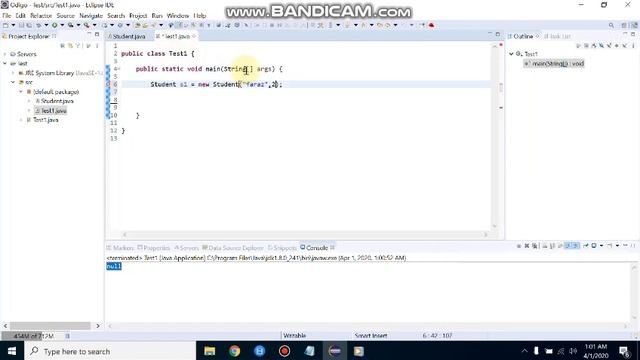Open the New file dropdown arrow

(13, 25)
